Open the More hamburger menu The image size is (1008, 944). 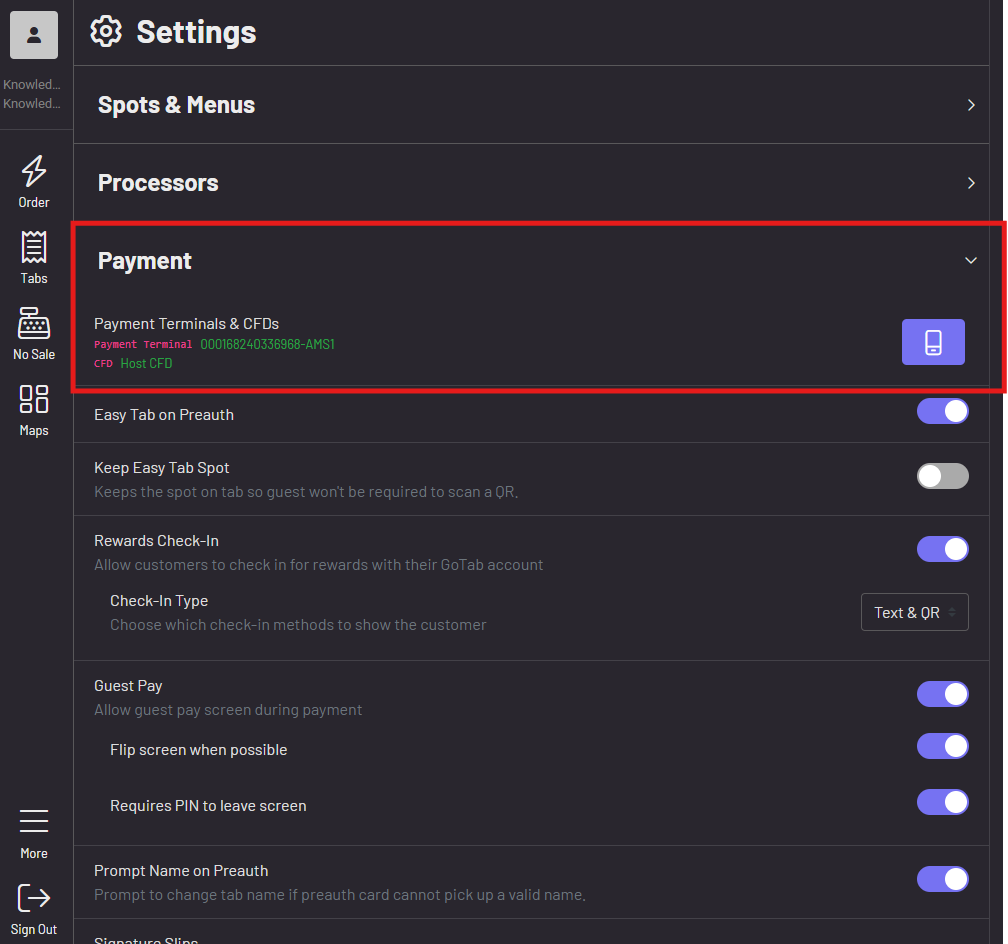[34, 823]
